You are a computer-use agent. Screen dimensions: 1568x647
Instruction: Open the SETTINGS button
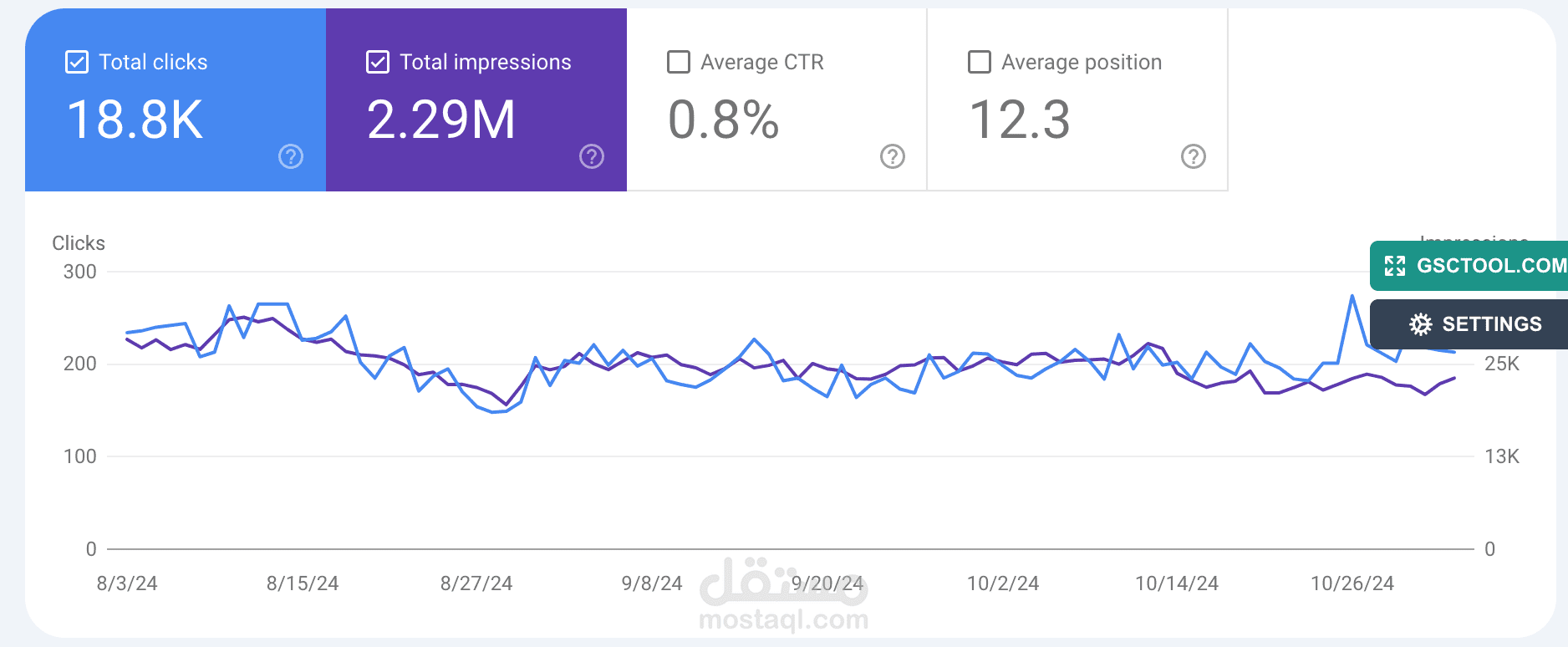pyautogui.click(x=1469, y=324)
